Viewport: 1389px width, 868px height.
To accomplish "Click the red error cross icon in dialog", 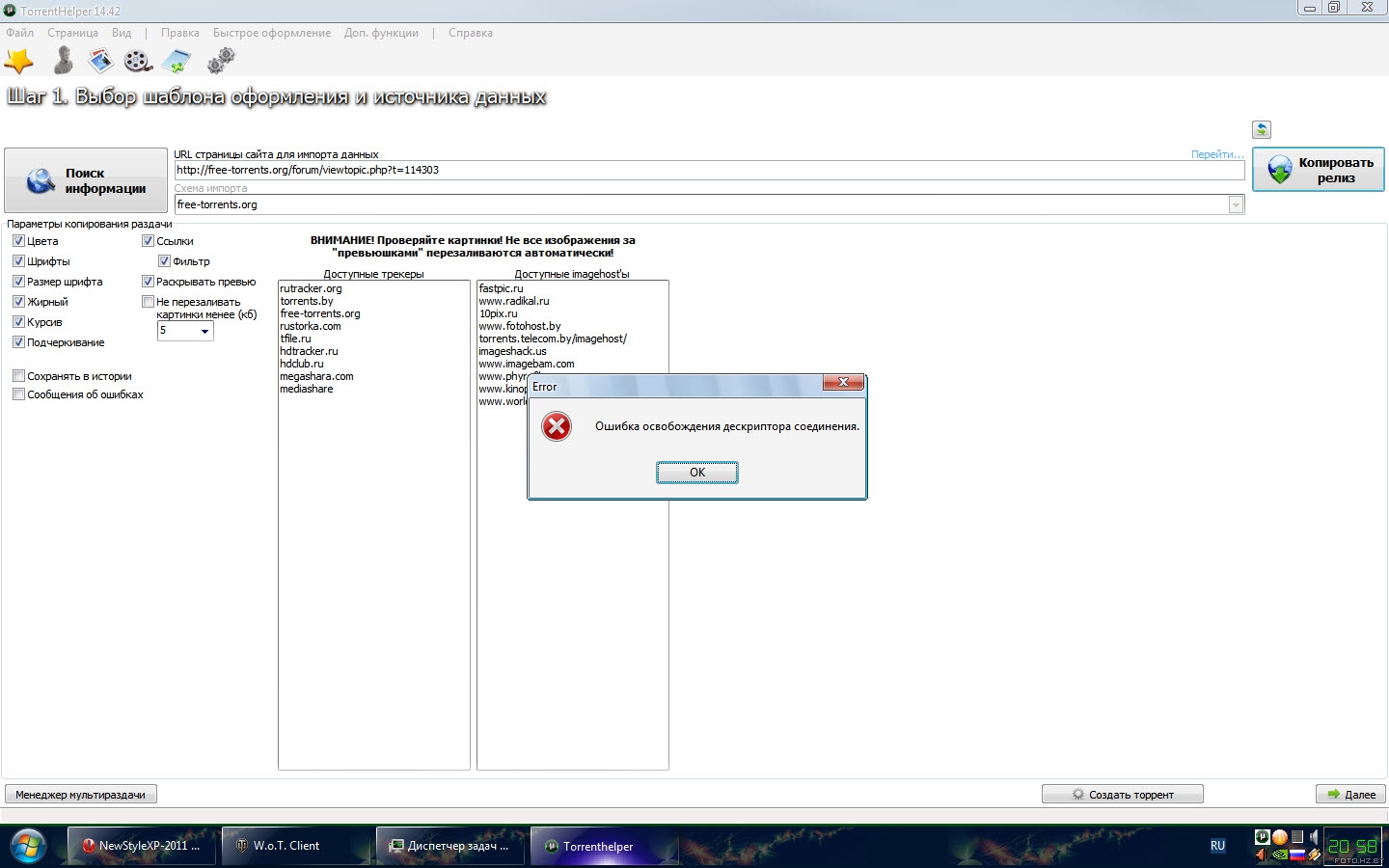I will point(557,426).
